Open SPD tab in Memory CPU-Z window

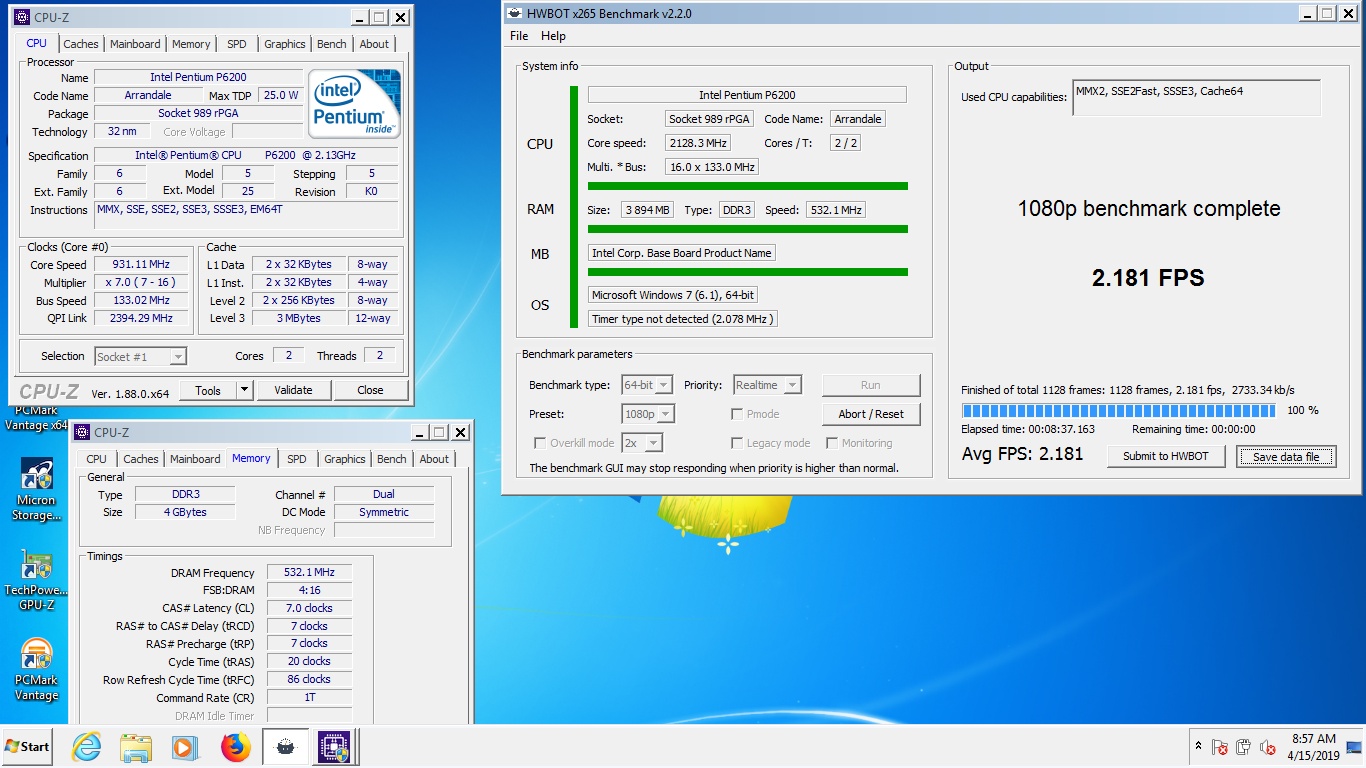[x=297, y=459]
